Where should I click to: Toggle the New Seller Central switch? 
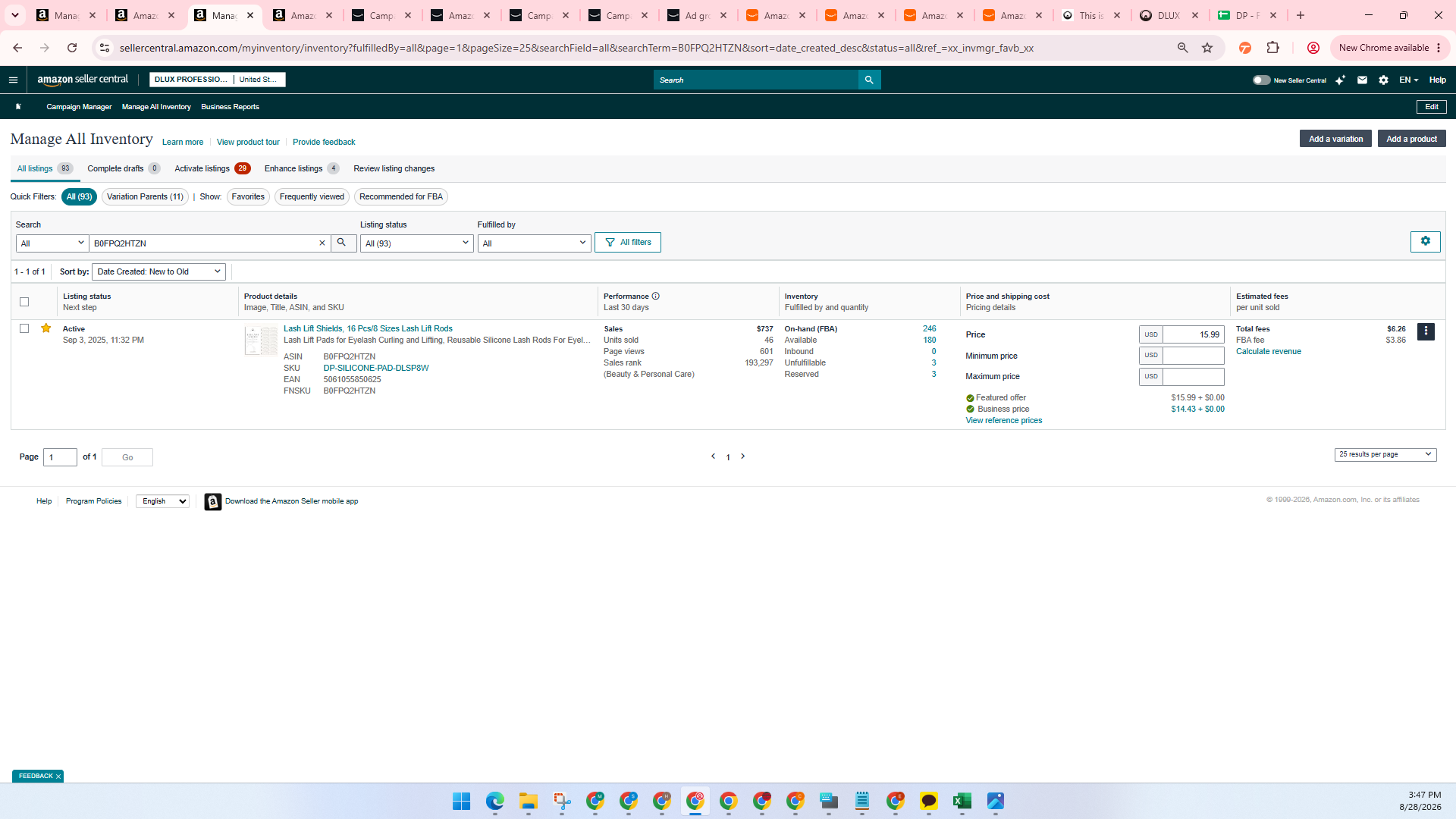[x=1261, y=80]
